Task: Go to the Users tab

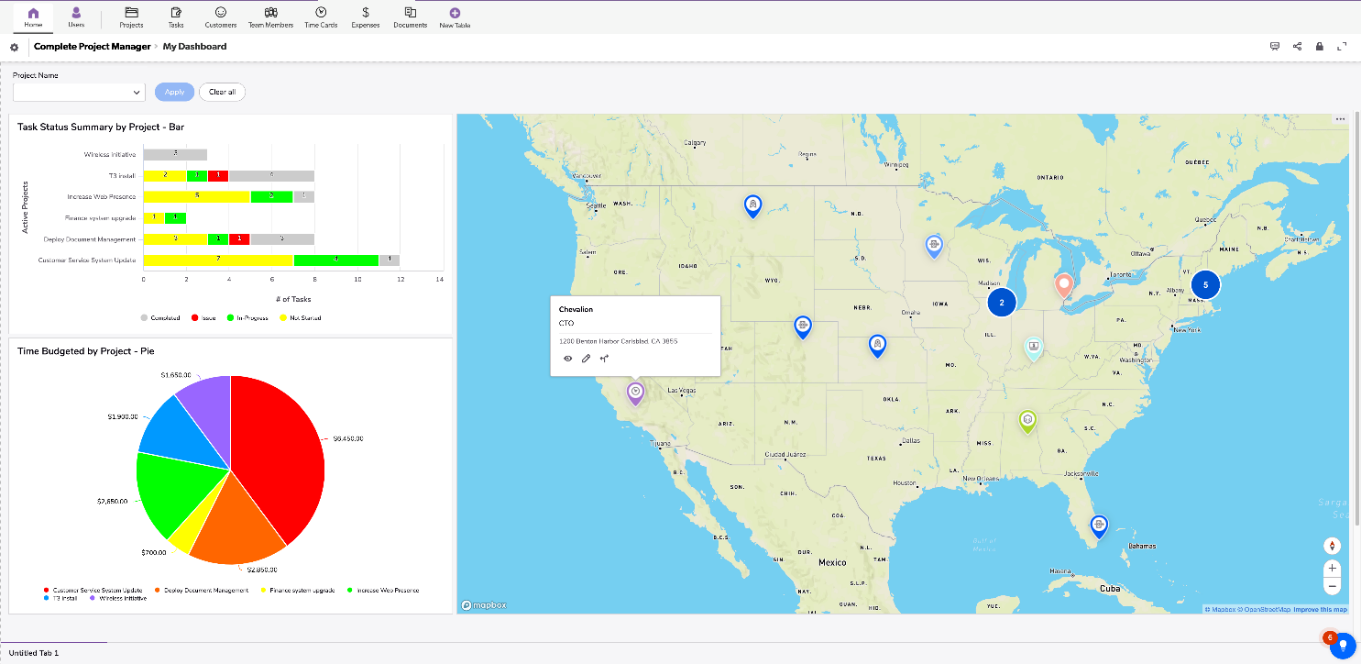Action: [77, 16]
